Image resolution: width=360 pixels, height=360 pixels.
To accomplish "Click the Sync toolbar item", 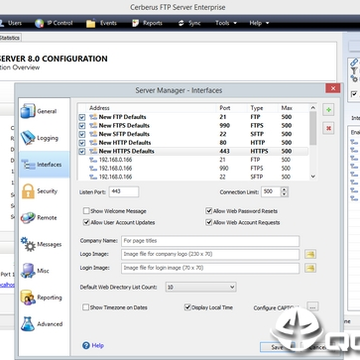I will pyautogui.click(x=189, y=23).
